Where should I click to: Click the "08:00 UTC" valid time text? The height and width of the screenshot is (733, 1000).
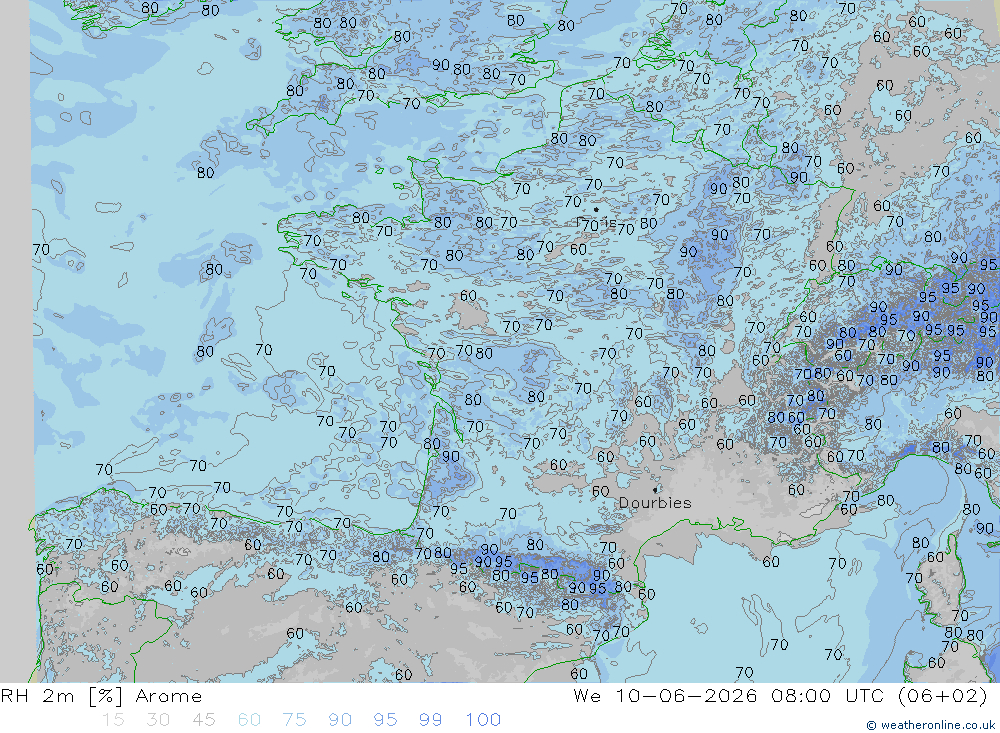(x=827, y=695)
